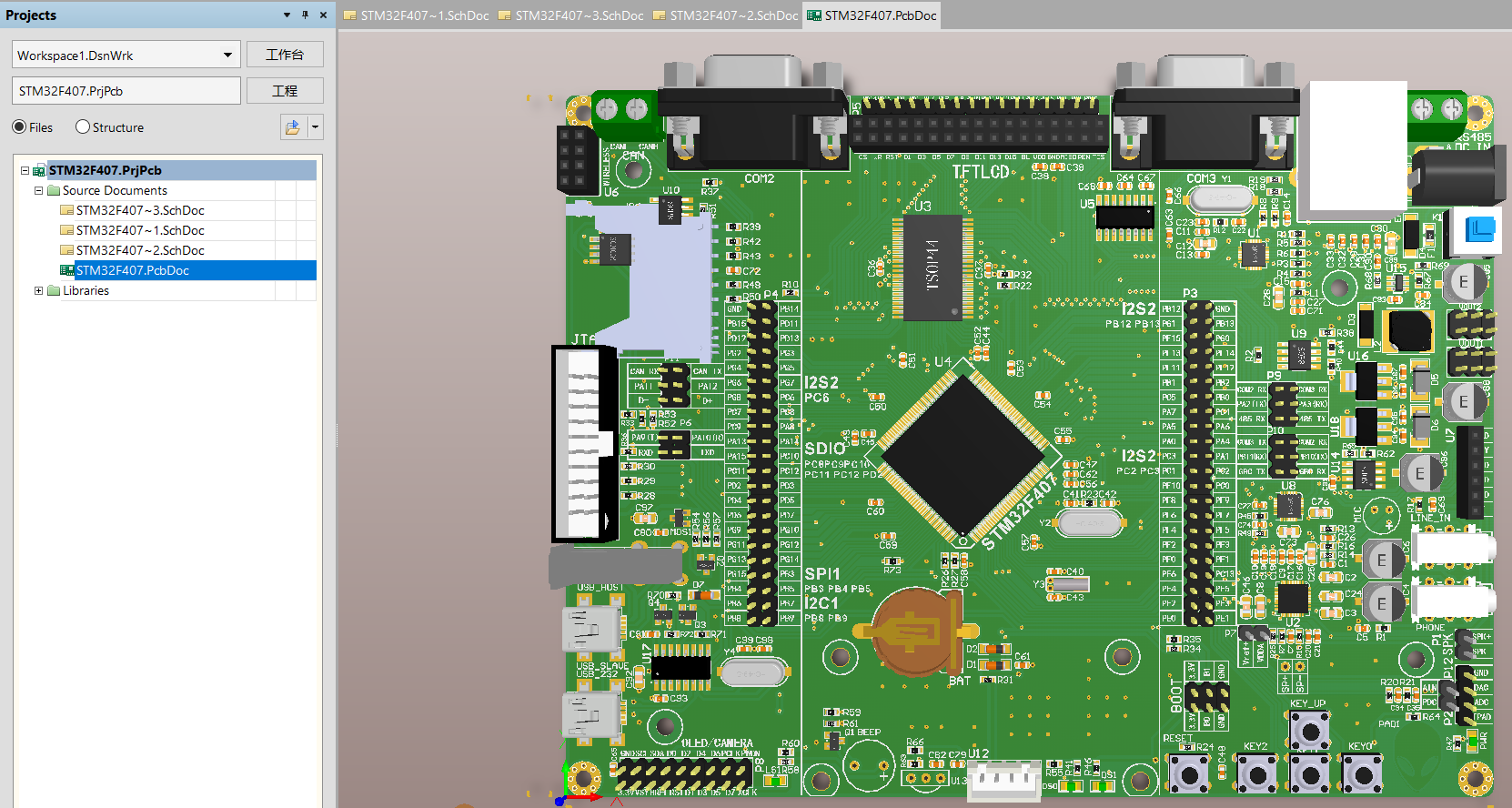
Task: Click the Libraries folder icon
Action: pyautogui.click(x=54, y=290)
